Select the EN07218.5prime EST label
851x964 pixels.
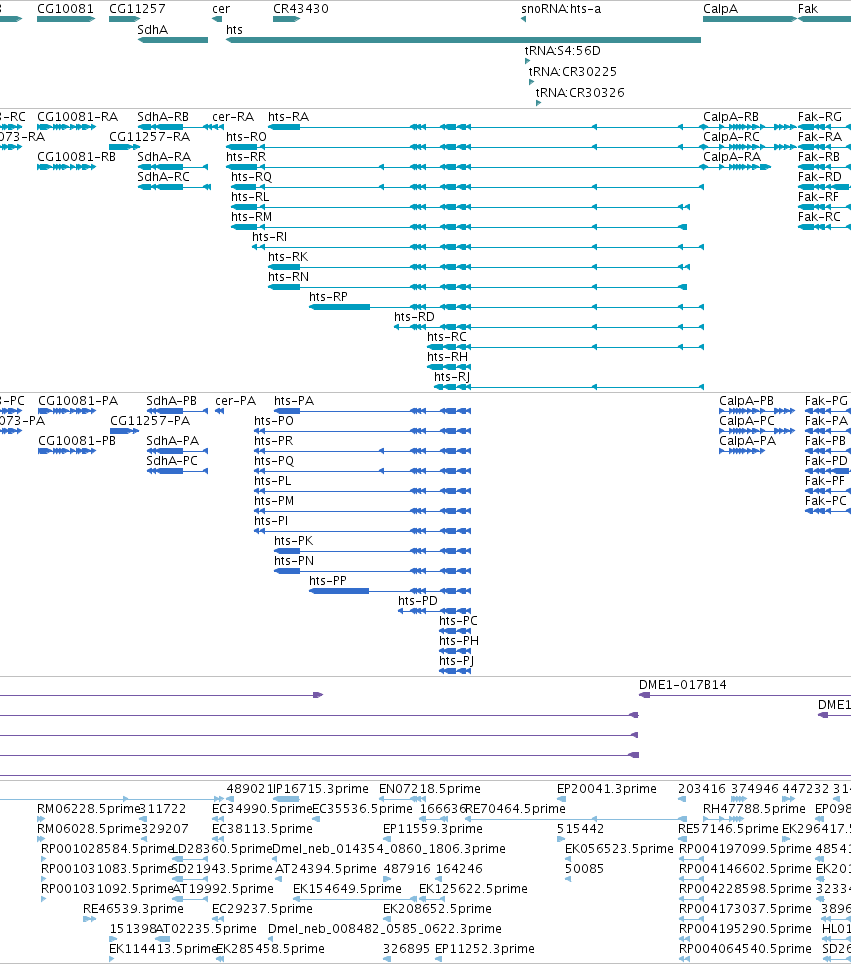click(x=430, y=788)
